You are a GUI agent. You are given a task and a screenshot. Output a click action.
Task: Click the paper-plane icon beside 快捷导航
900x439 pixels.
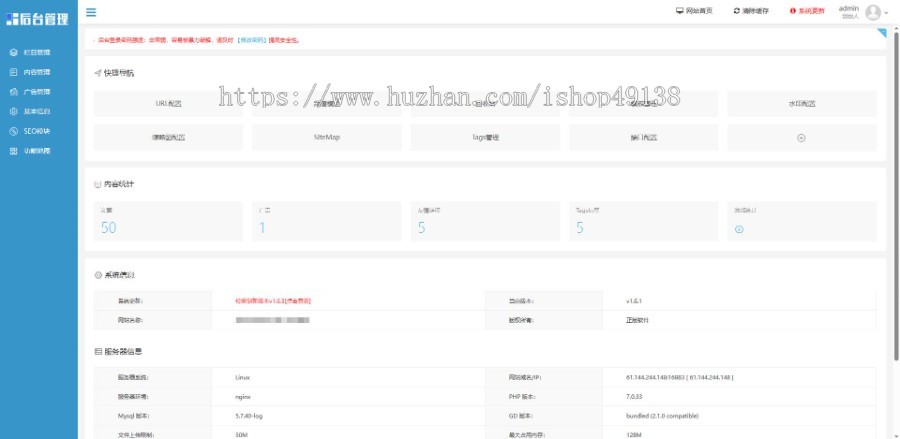(x=98, y=73)
